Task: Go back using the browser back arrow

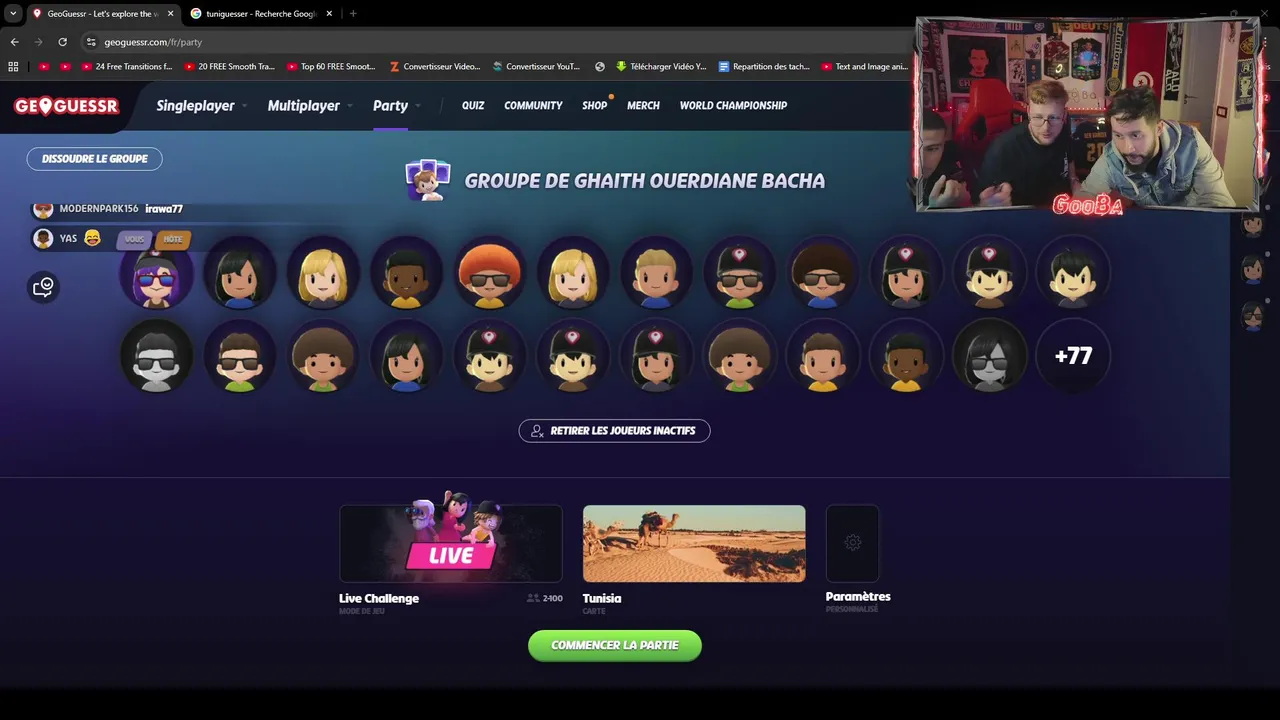Action: point(14,42)
